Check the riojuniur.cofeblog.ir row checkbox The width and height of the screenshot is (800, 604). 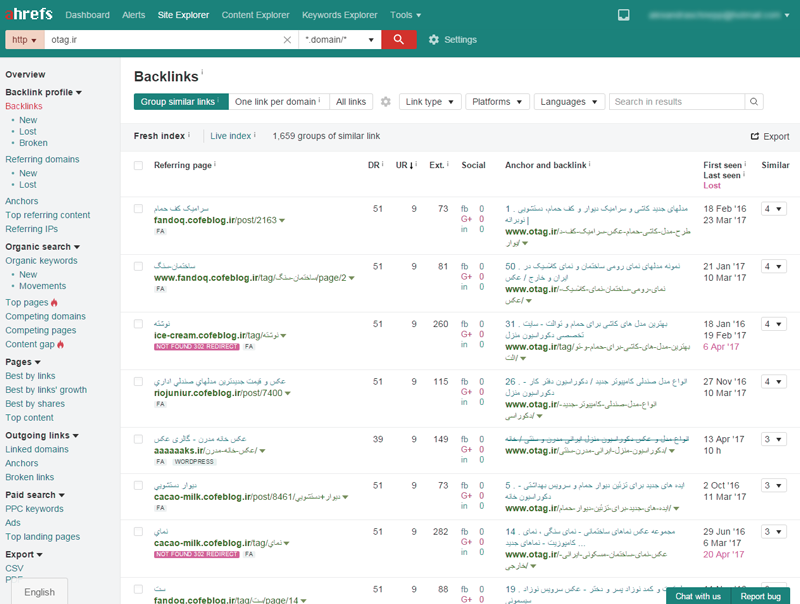click(138, 382)
